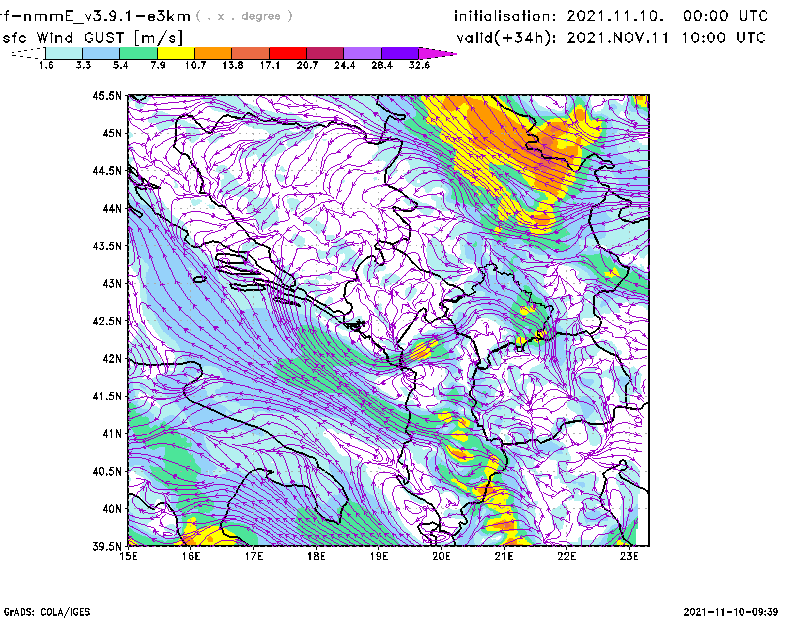Click the 19E longitude label
This screenshot has width=800, height=618.
379,556
